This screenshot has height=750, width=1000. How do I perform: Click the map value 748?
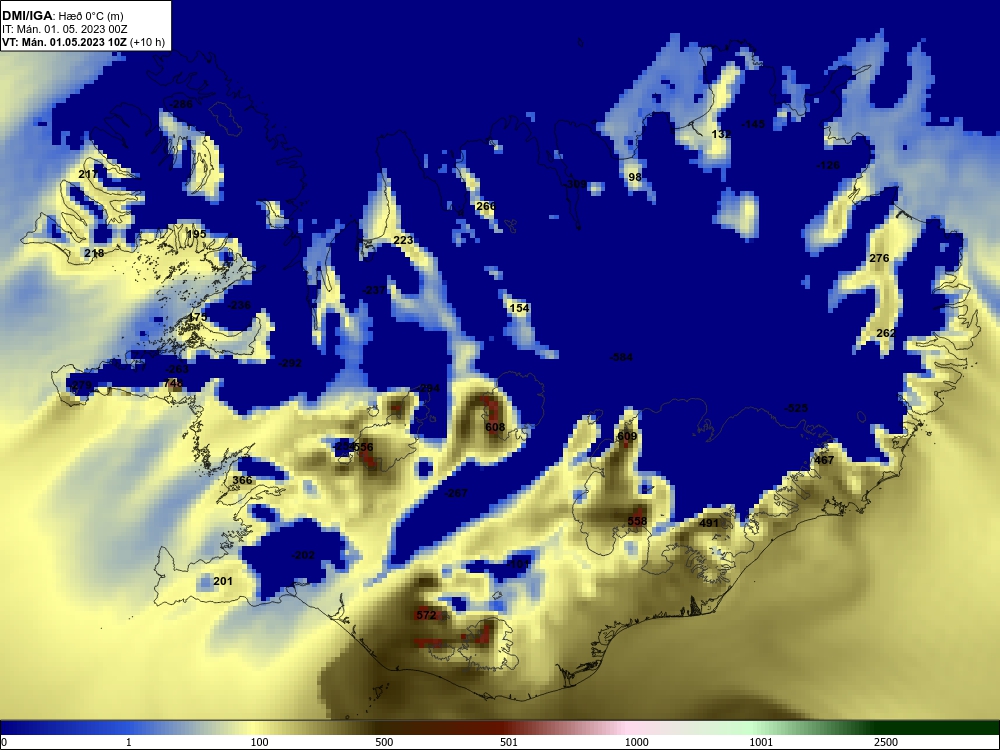173,383
